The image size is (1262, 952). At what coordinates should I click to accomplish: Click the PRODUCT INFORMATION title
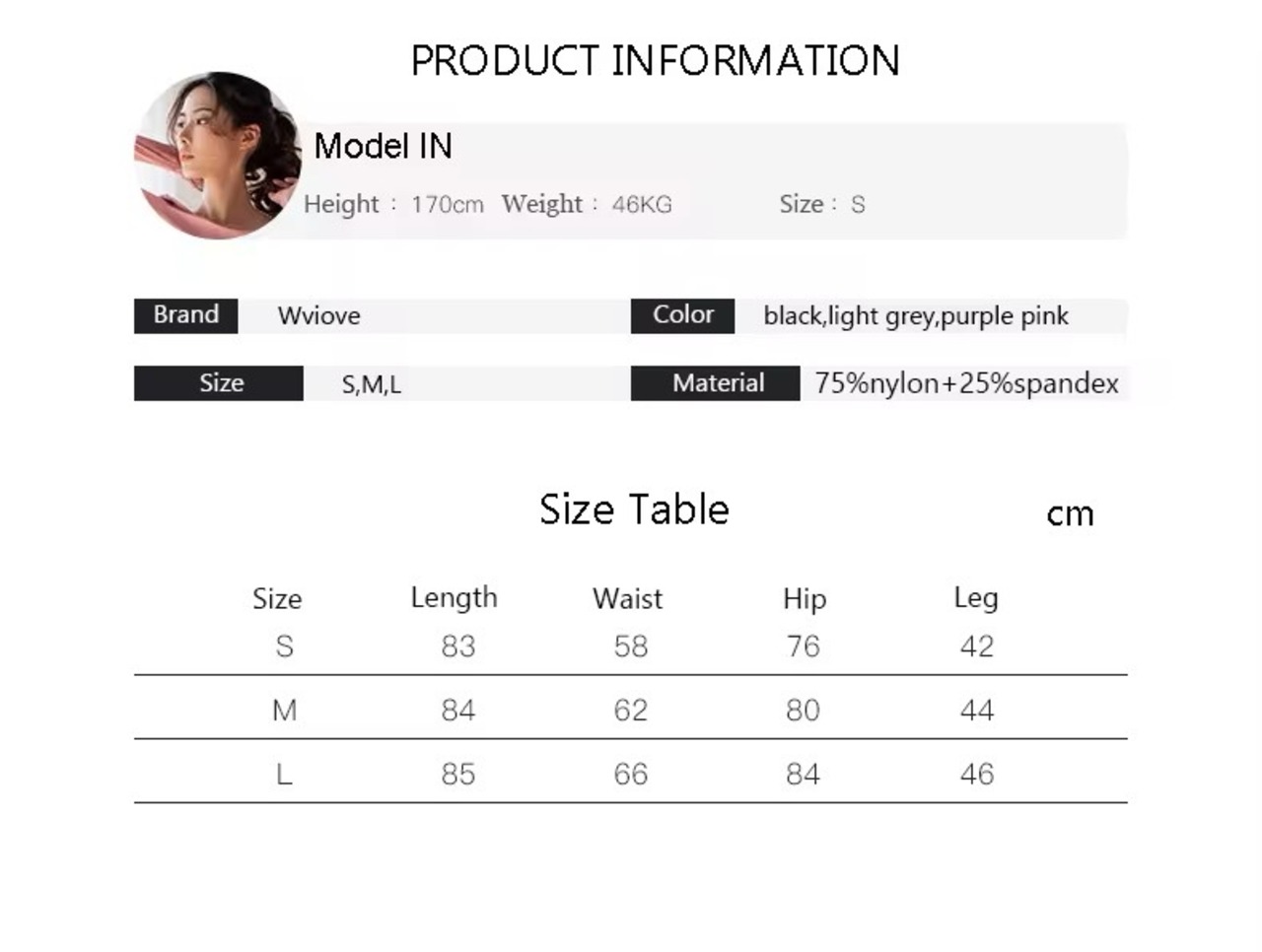(x=655, y=61)
